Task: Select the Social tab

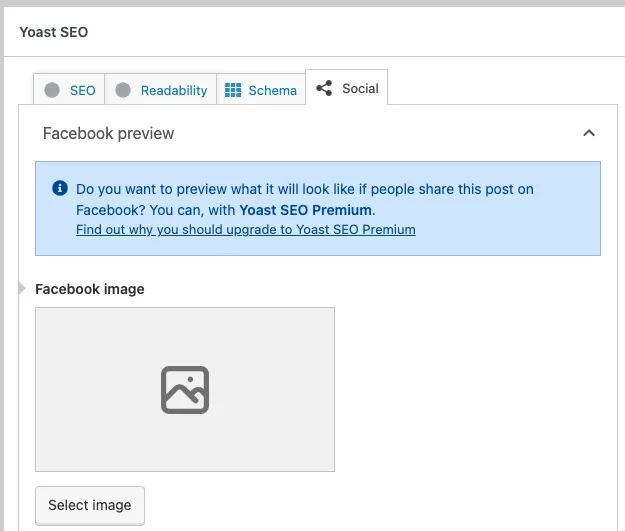Action: [359, 88]
